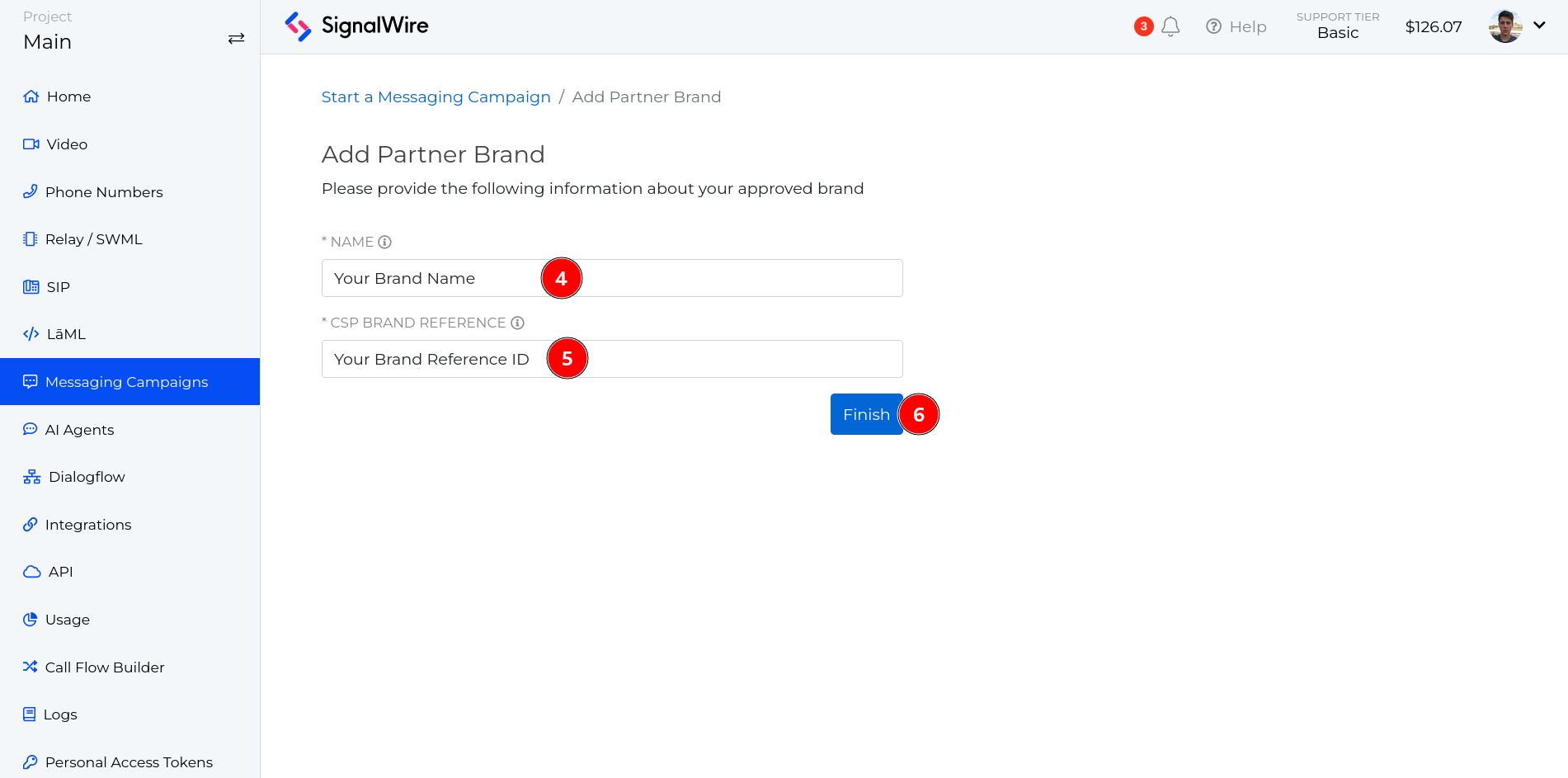Open the Video section in sidebar

pos(66,144)
